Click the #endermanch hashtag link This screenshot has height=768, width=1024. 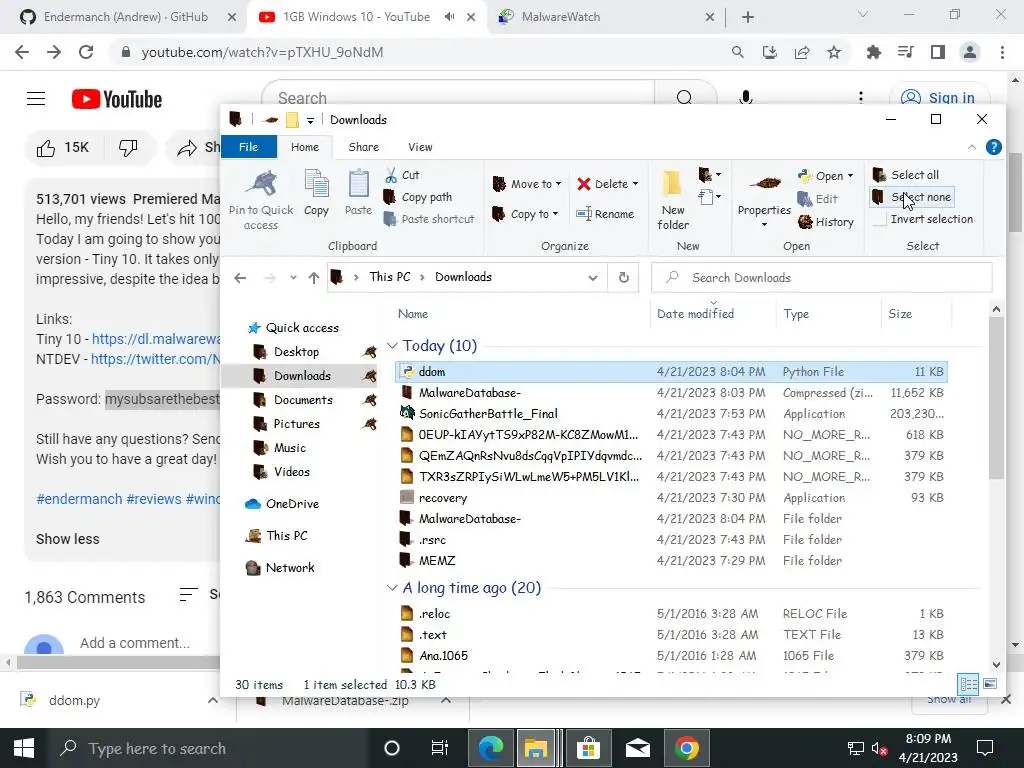[79, 499]
